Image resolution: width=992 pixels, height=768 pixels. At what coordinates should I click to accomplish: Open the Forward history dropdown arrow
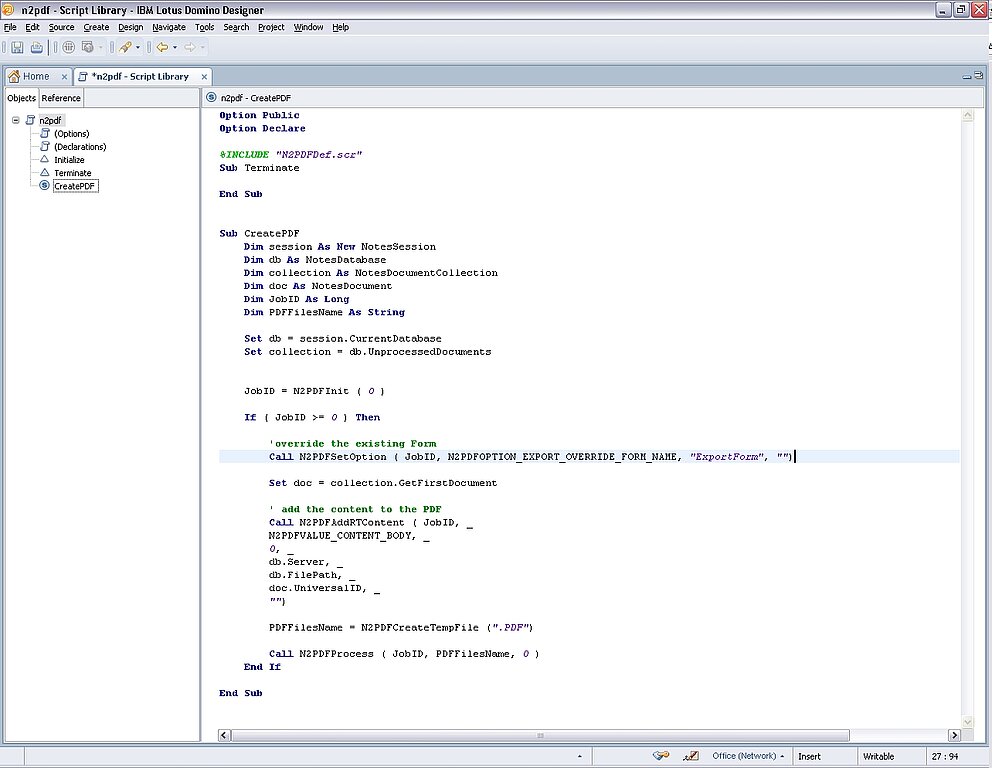pos(202,47)
